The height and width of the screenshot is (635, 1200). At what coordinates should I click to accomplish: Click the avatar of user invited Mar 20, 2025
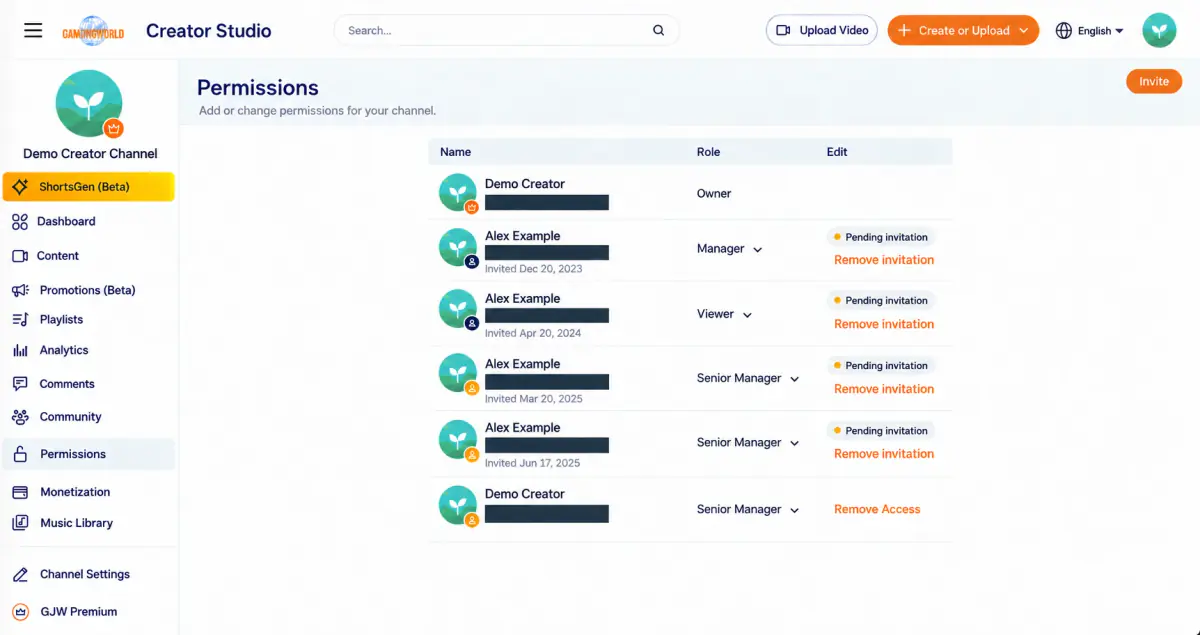pyautogui.click(x=458, y=374)
